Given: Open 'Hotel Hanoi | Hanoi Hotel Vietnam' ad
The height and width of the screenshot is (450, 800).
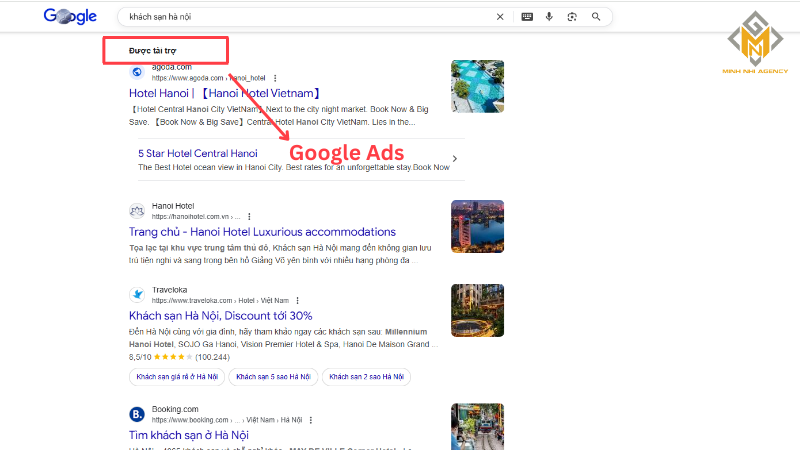Looking at the screenshot, I should click(x=225, y=93).
